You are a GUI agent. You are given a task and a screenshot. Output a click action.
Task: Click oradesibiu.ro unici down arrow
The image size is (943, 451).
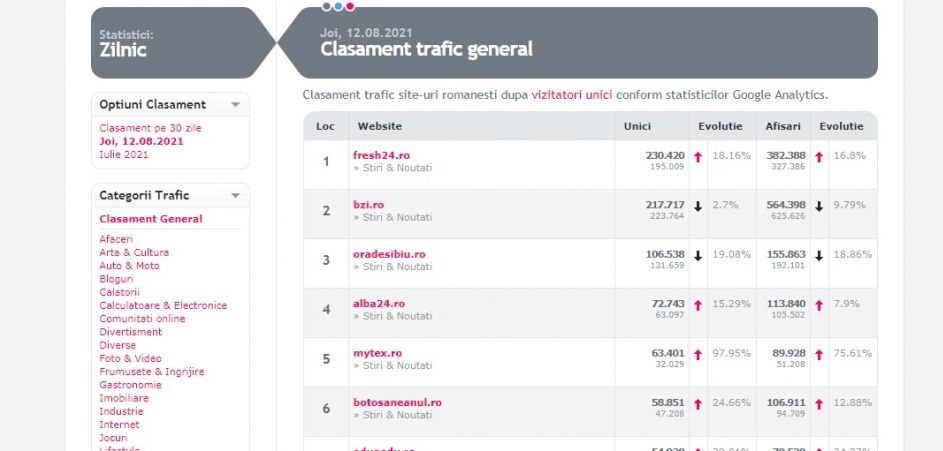(698, 256)
